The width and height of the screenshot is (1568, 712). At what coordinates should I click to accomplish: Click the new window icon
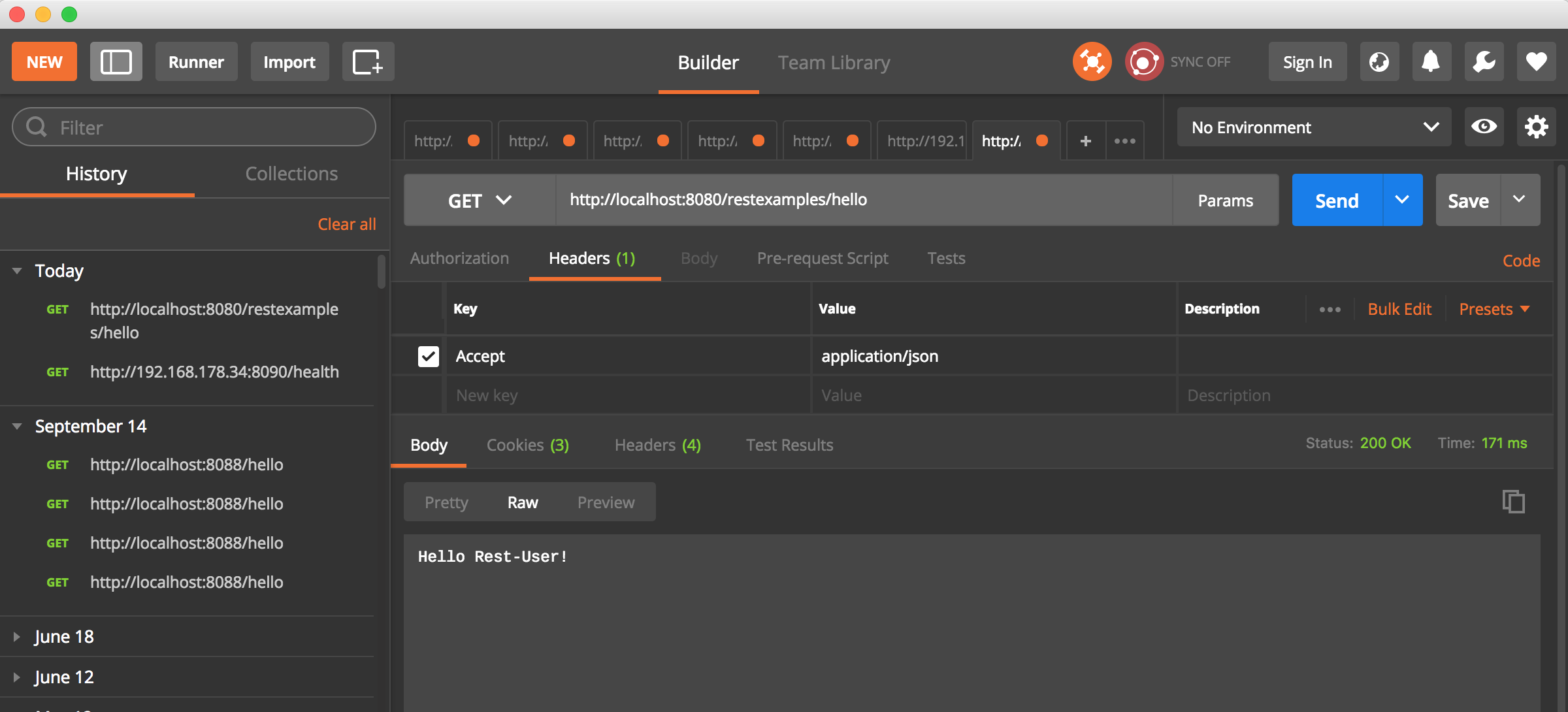point(368,62)
